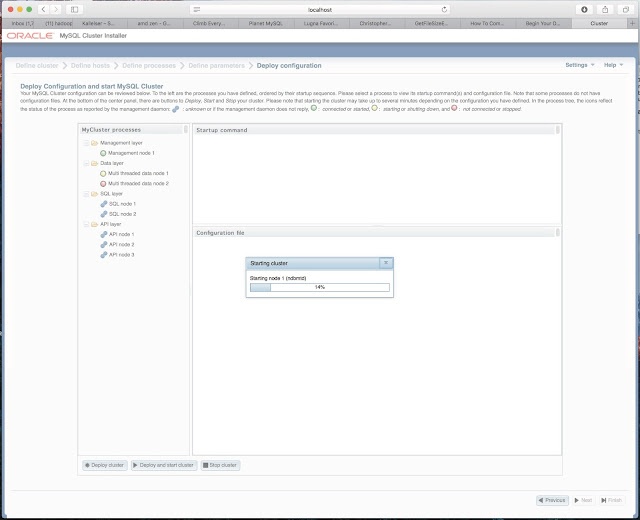Collapse the Management layer tree branch
This screenshot has height=520, width=640.
[86, 143]
